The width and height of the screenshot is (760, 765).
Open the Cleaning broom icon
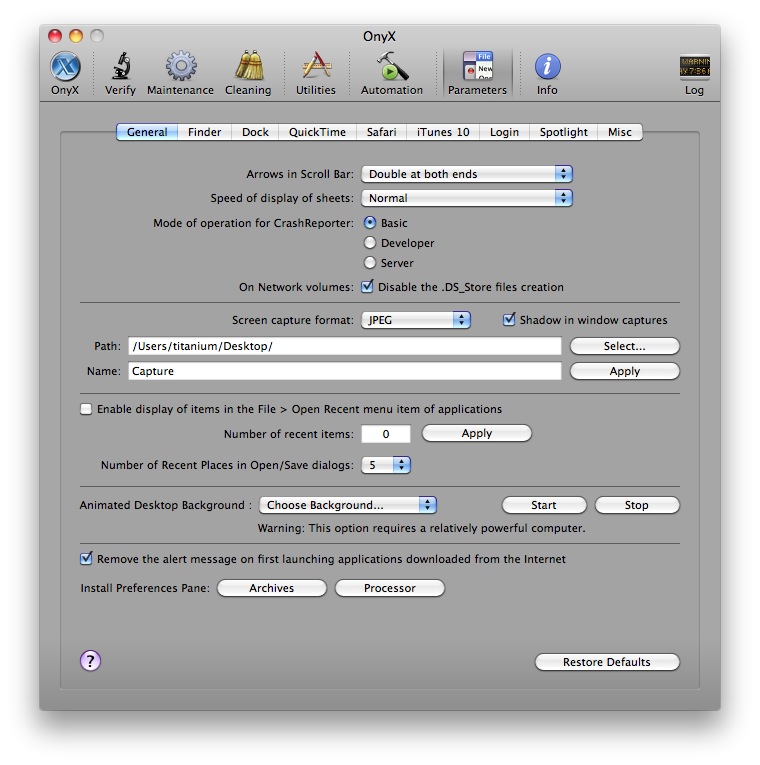coord(248,73)
